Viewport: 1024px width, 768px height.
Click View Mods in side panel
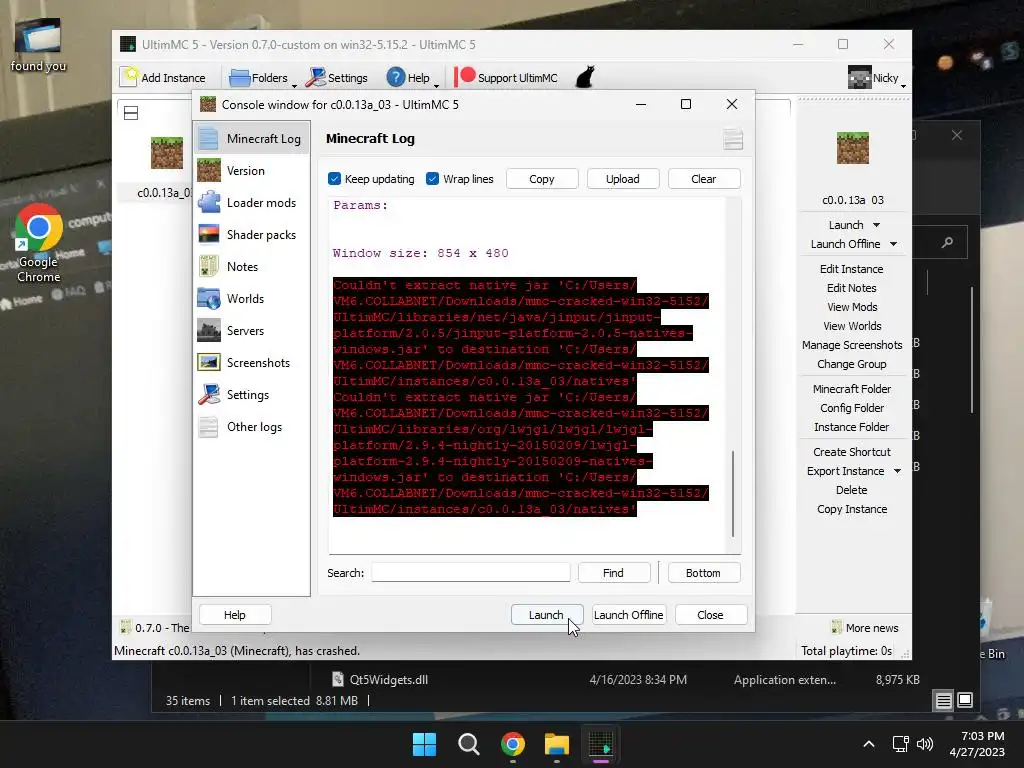tap(852, 306)
